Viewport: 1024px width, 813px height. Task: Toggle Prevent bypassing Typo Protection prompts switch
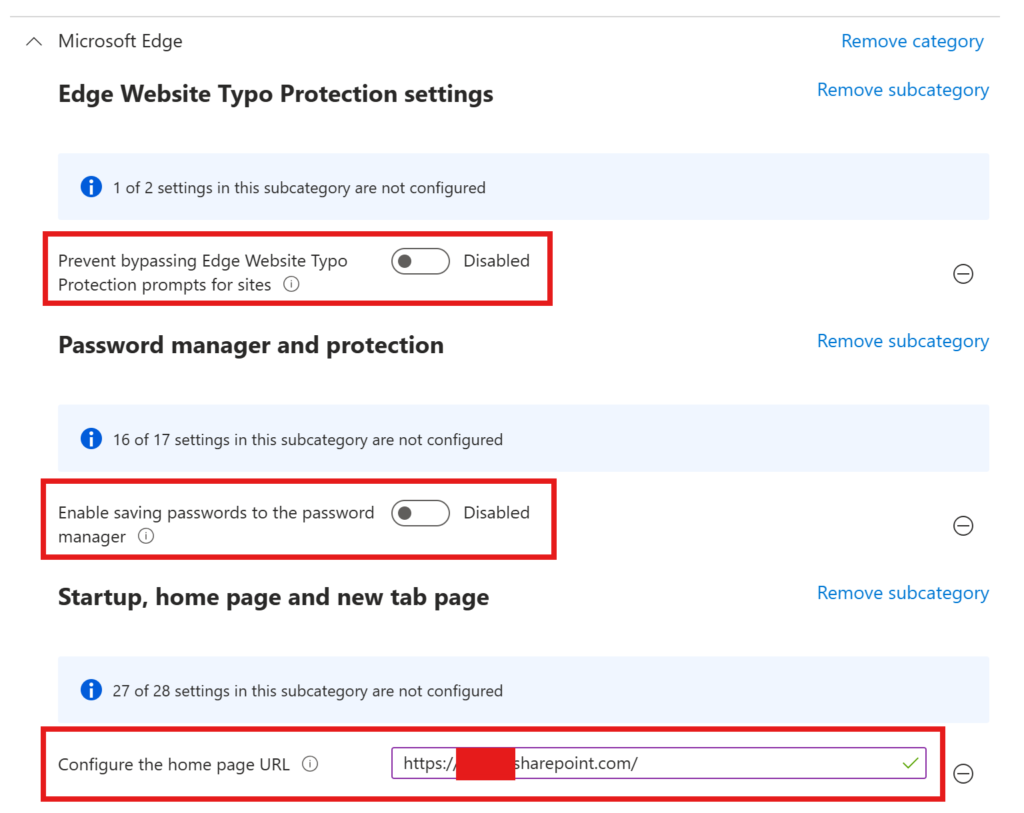420,261
